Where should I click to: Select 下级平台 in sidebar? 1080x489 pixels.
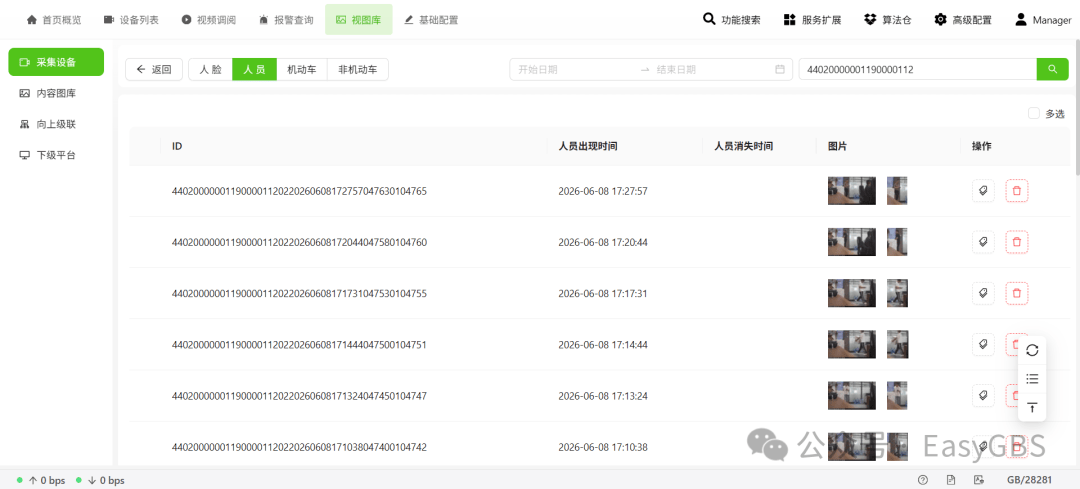point(56,155)
